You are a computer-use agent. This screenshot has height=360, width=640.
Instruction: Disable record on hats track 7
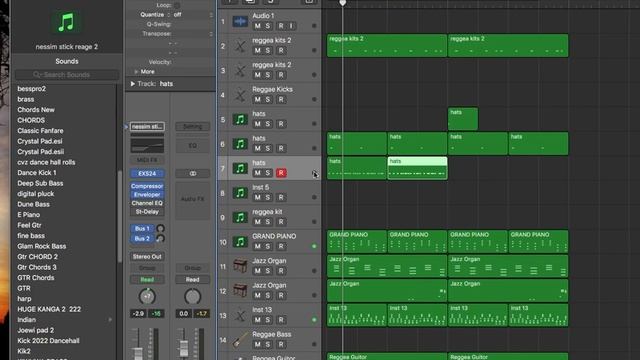(281, 173)
